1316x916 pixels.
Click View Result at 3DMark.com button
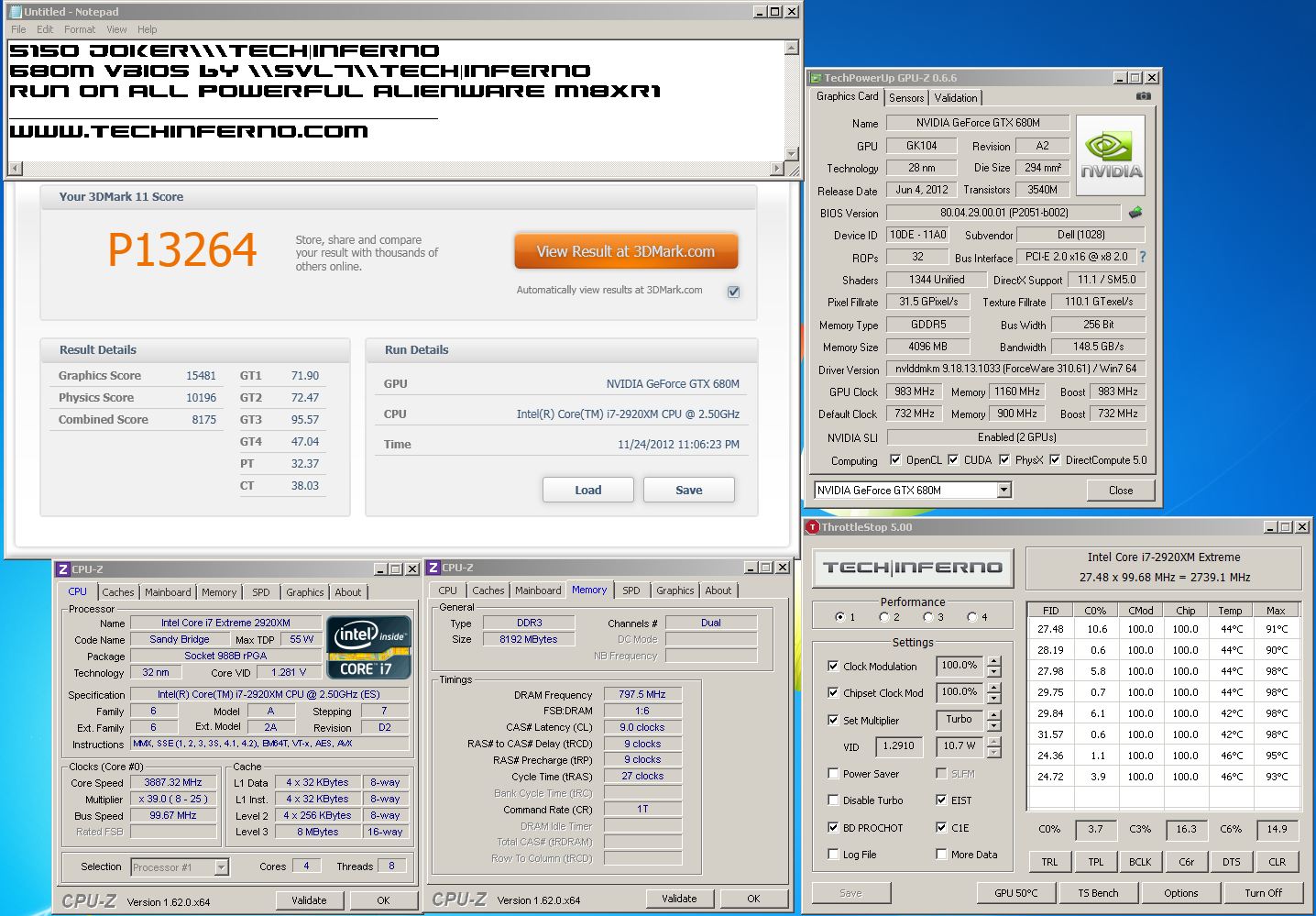point(626,251)
